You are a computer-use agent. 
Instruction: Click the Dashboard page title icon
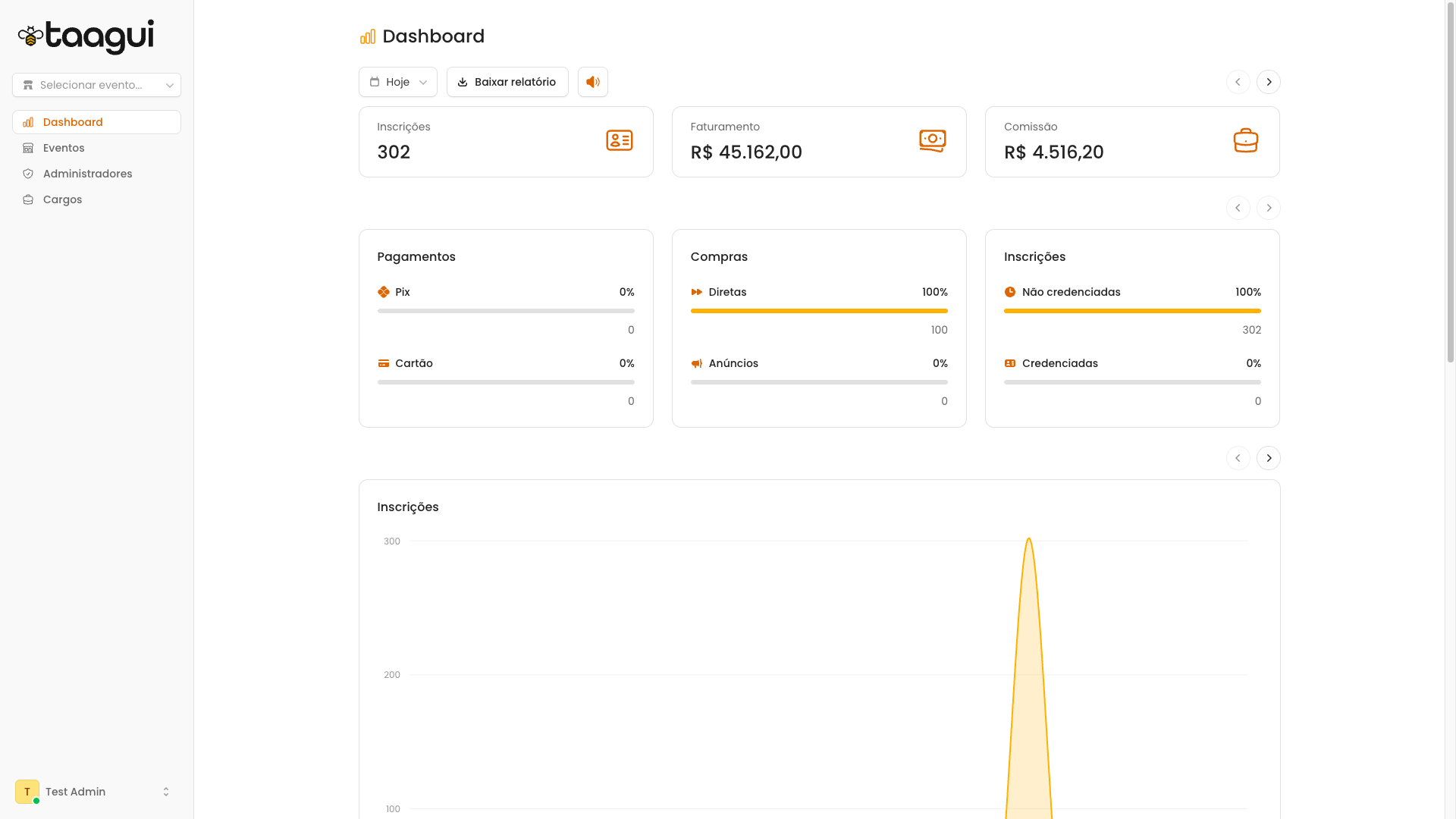point(368,36)
